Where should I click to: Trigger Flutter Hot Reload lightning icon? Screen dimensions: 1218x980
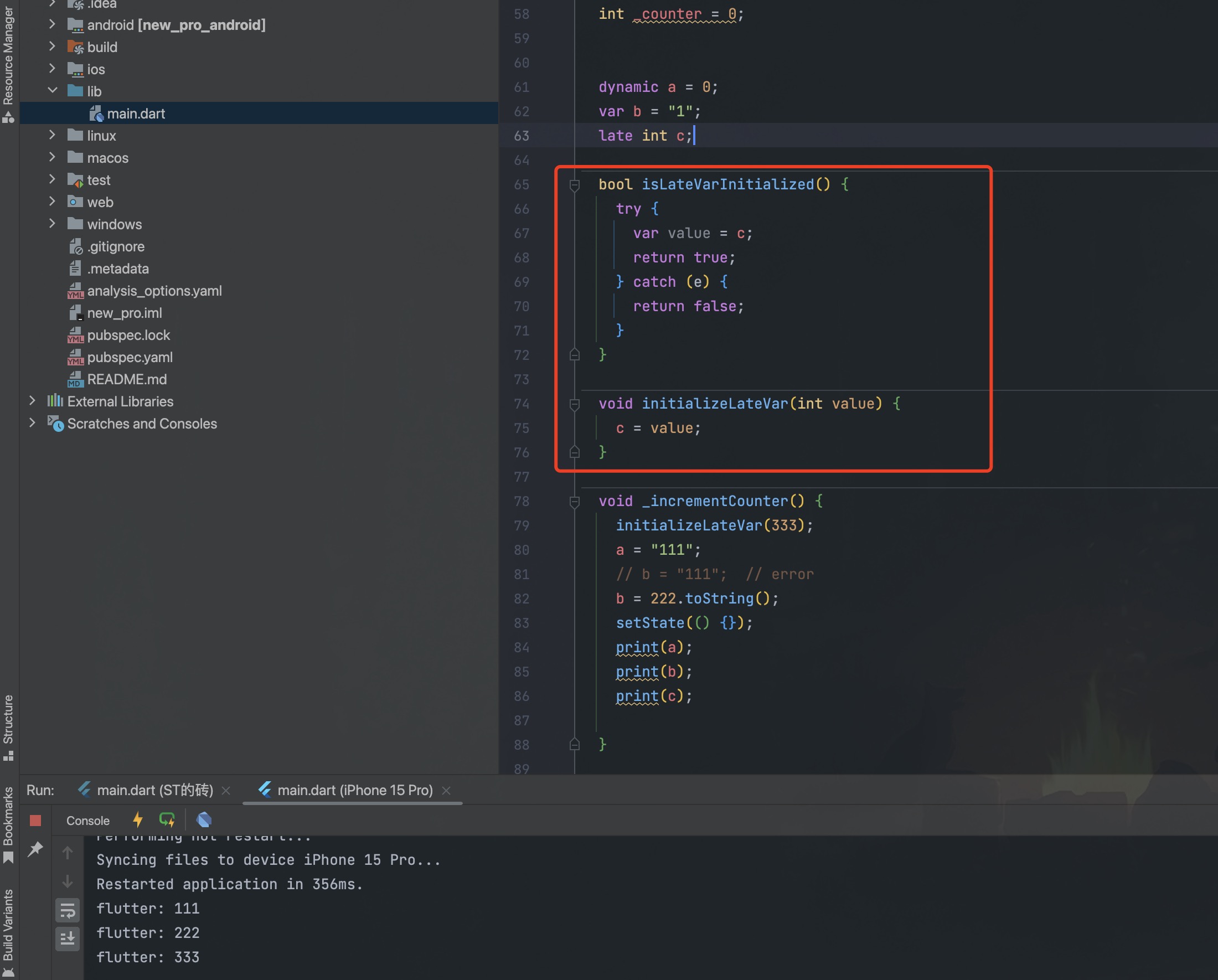[137, 820]
